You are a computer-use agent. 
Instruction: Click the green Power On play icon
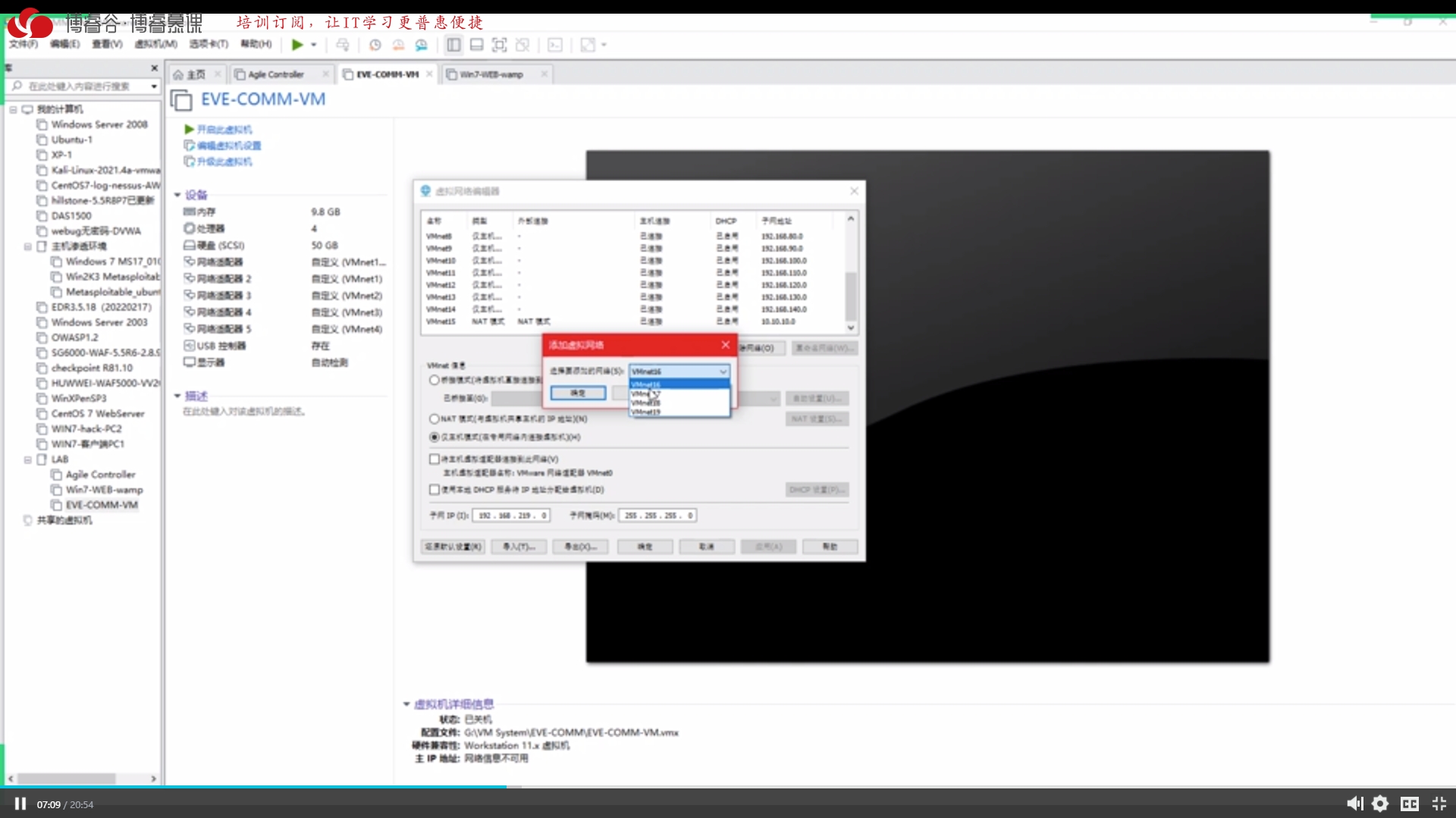297,45
